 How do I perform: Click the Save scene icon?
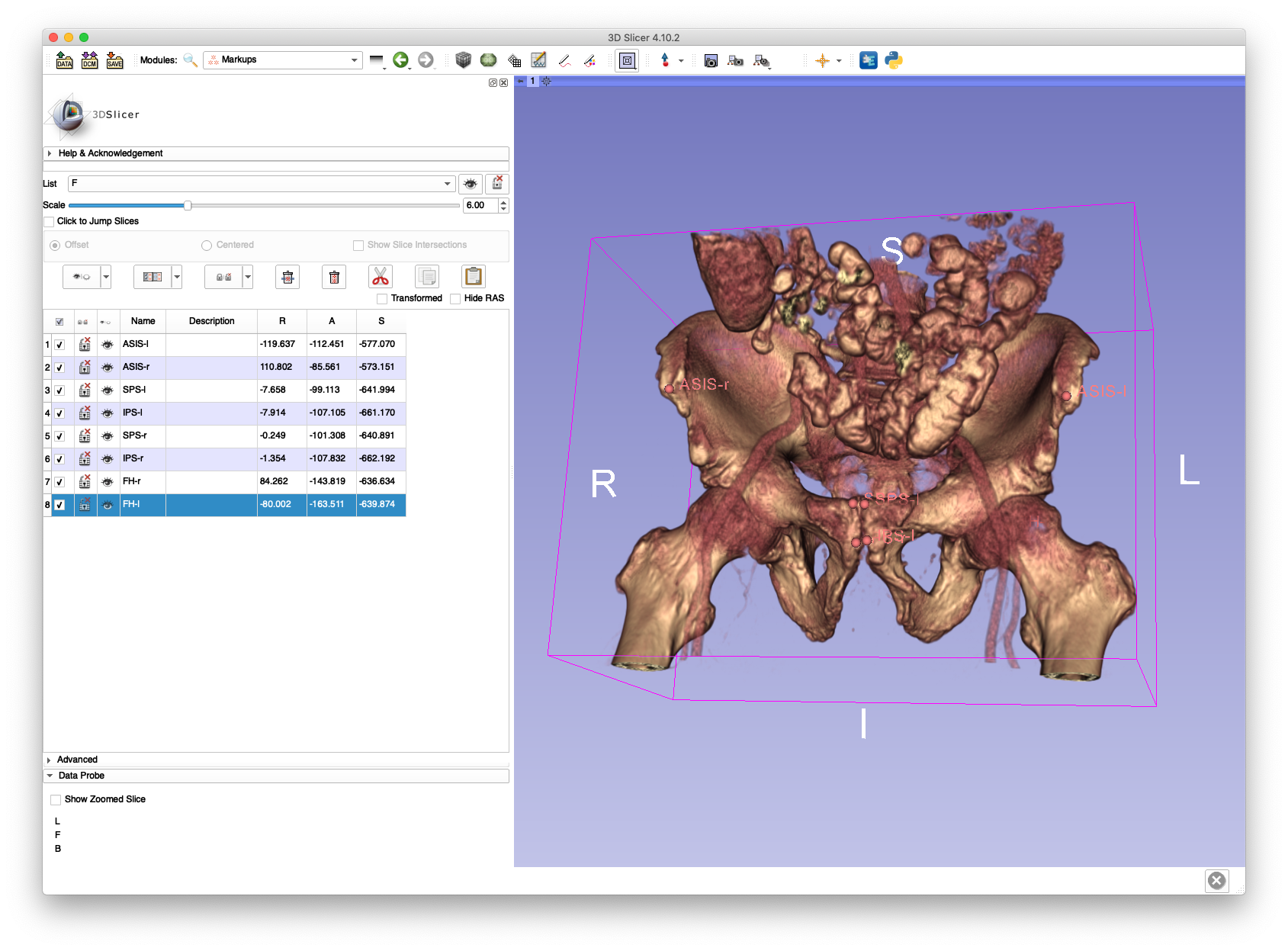point(115,60)
